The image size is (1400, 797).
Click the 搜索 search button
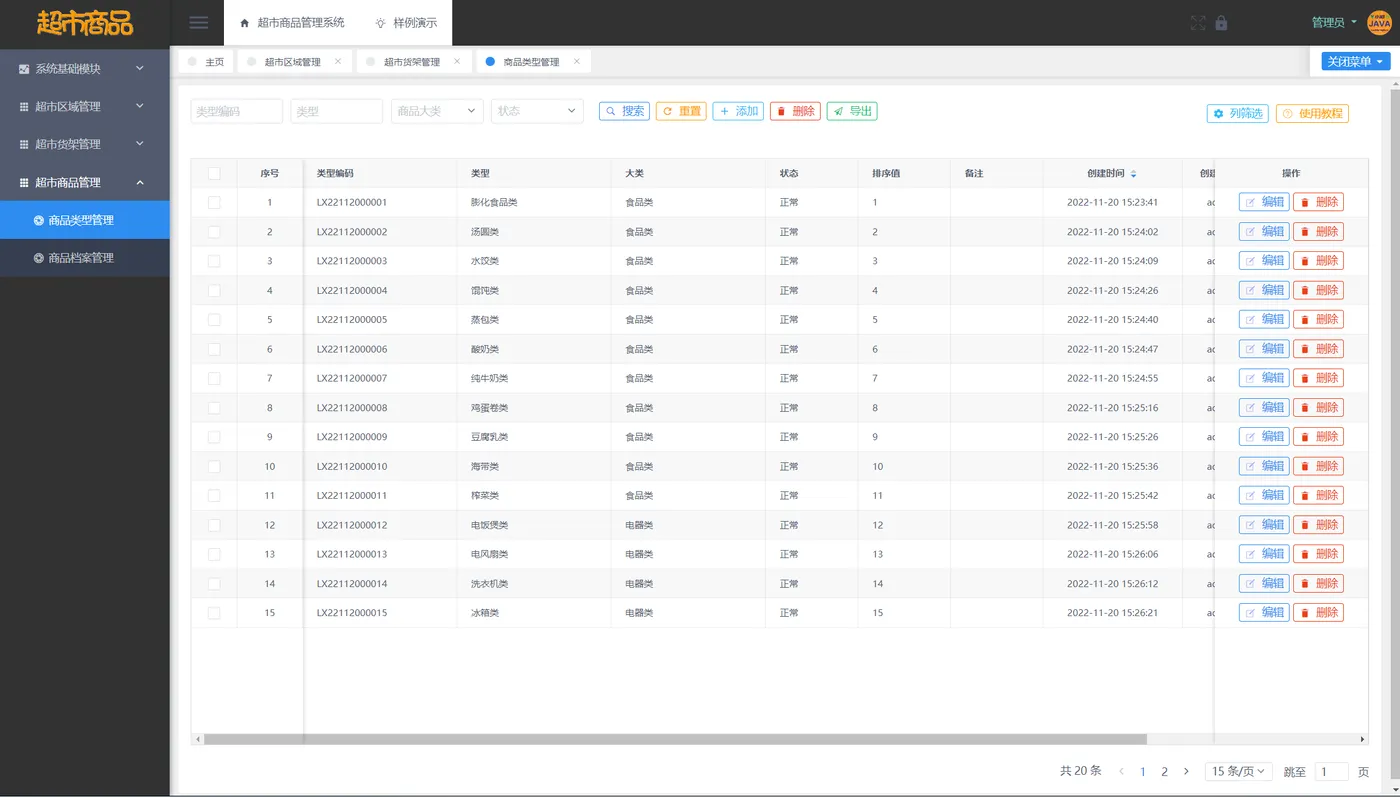coord(624,111)
